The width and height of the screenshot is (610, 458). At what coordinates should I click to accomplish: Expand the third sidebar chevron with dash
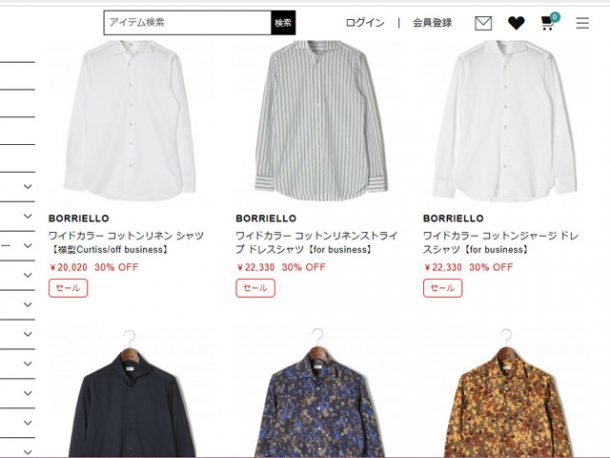pyautogui.click(x=28, y=246)
